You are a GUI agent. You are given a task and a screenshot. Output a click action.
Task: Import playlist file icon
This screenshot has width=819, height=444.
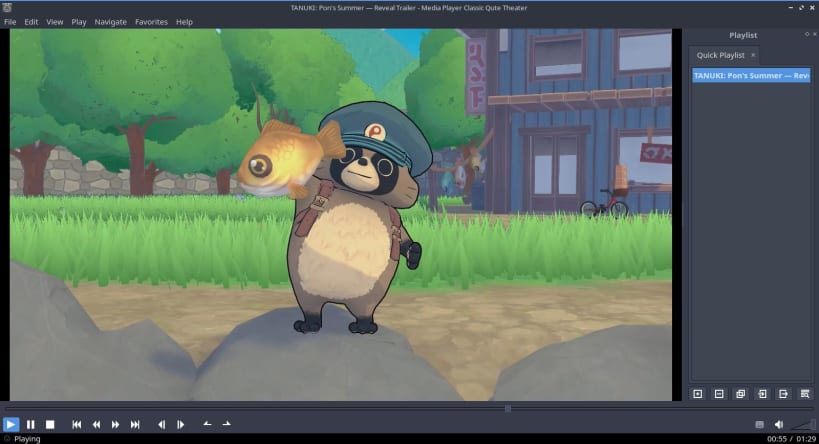click(762, 394)
